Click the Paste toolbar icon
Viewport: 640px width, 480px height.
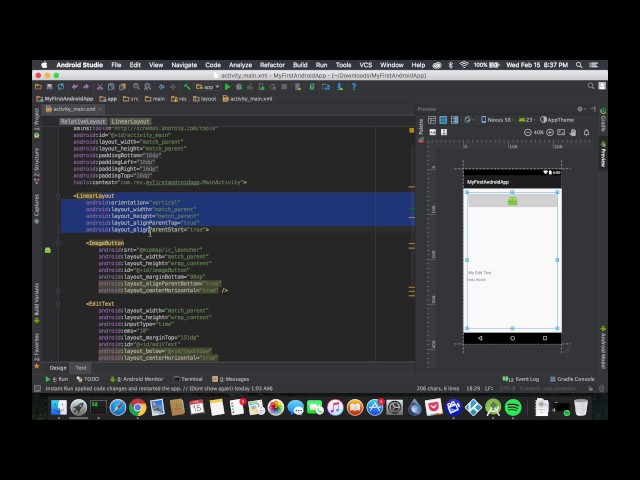pos(122,87)
